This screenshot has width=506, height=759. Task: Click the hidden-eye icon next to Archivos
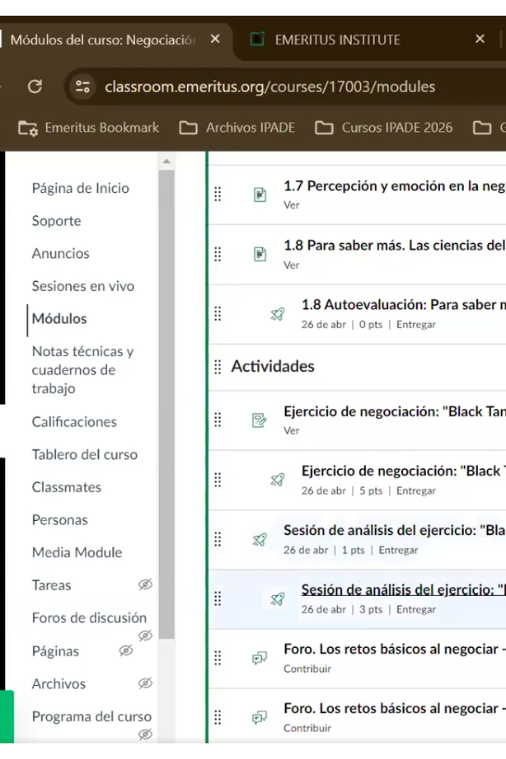(x=145, y=683)
